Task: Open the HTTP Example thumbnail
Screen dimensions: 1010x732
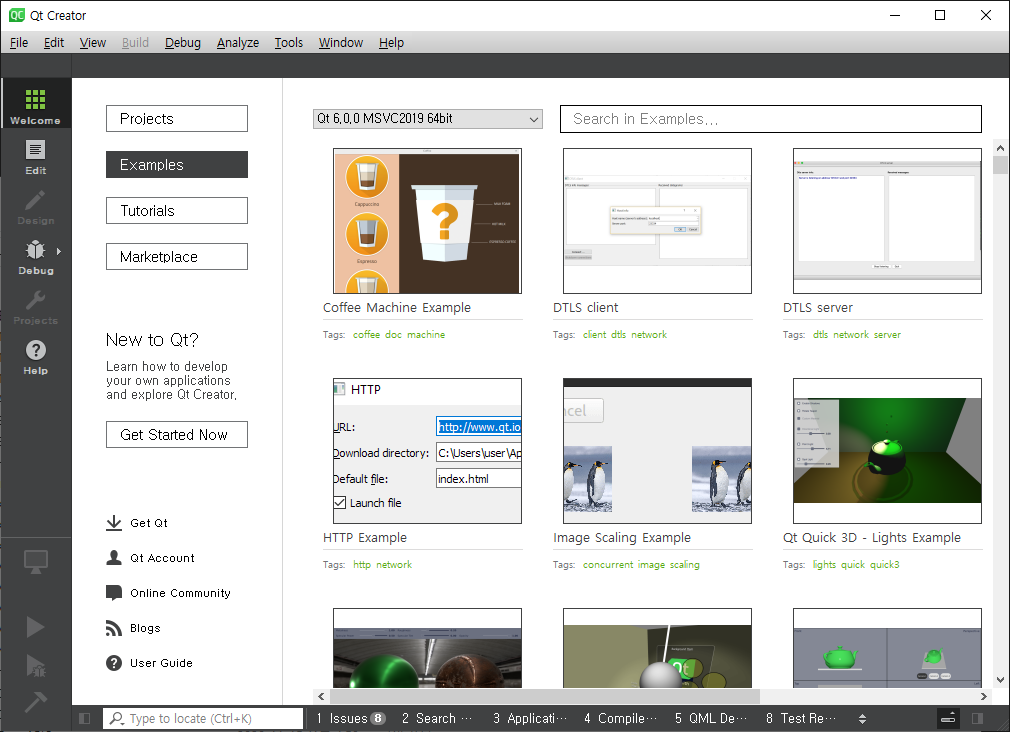Action: (x=427, y=451)
